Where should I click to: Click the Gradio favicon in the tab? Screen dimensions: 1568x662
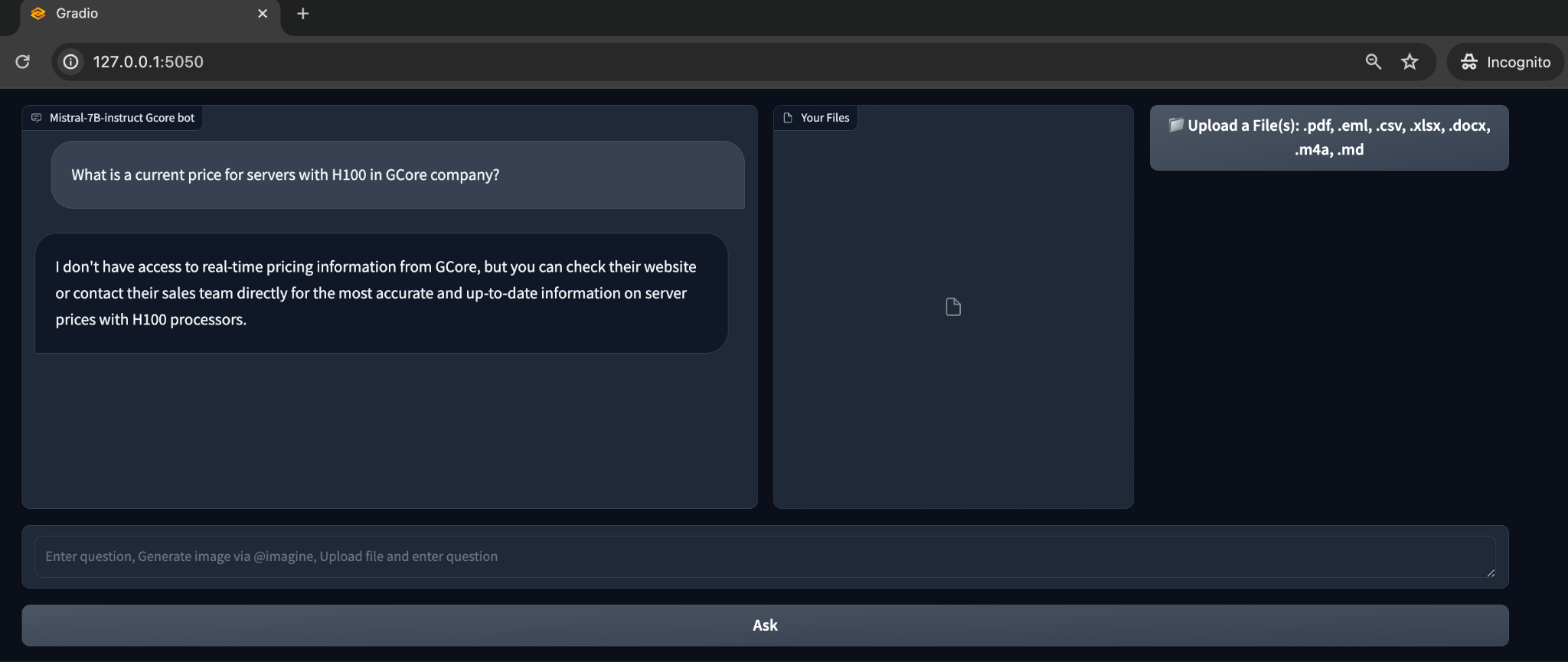[x=38, y=14]
